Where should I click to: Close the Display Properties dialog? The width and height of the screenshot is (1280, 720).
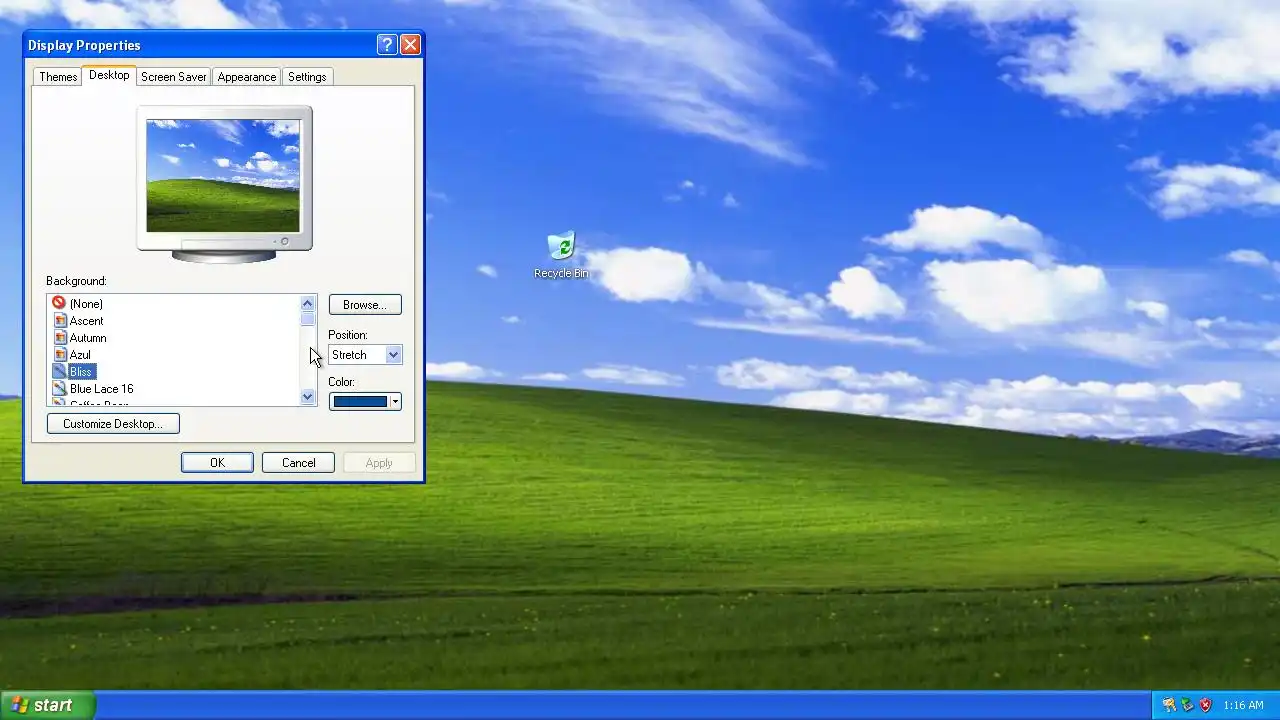pos(410,45)
